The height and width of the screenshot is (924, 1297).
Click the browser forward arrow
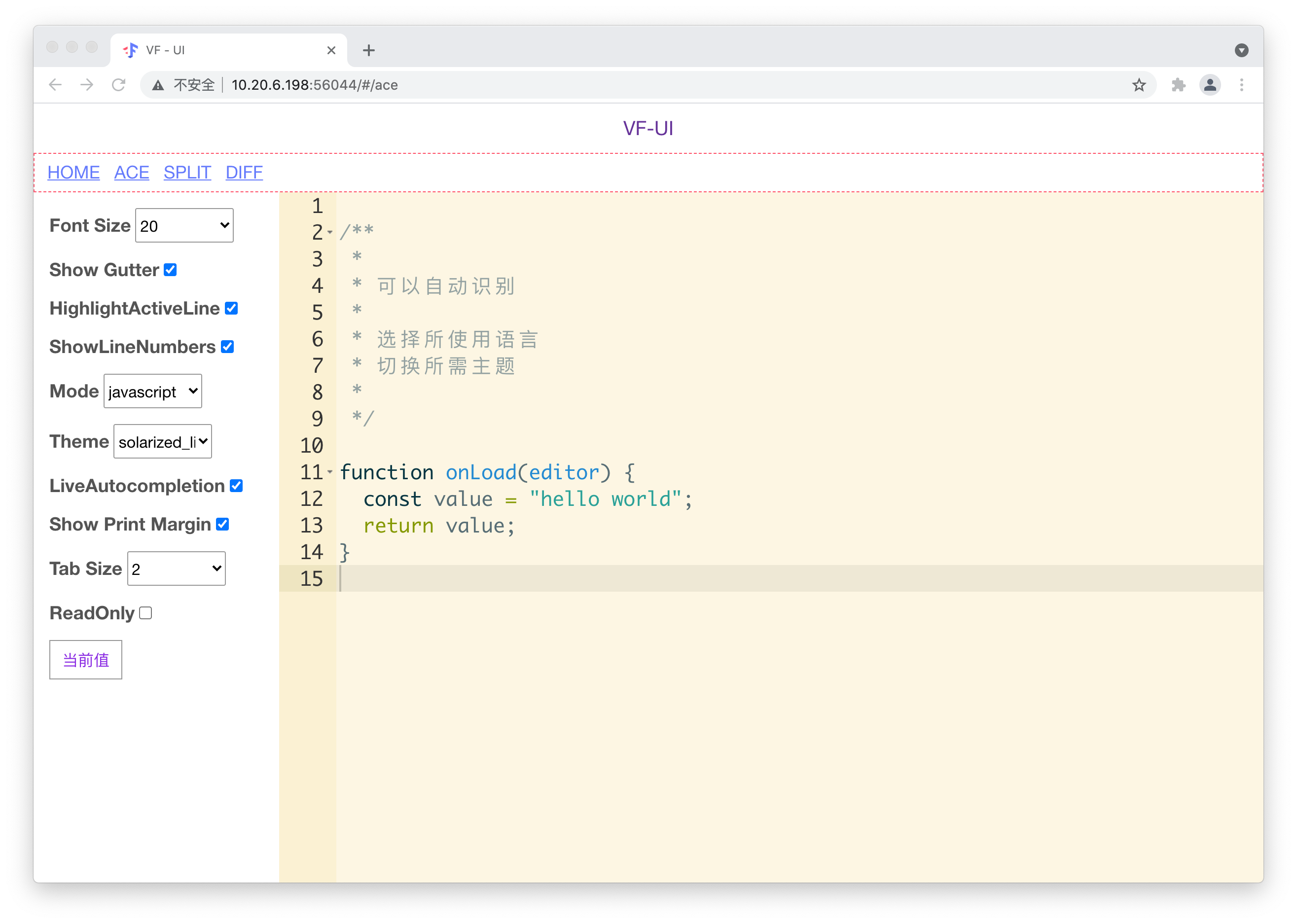[x=87, y=85]
